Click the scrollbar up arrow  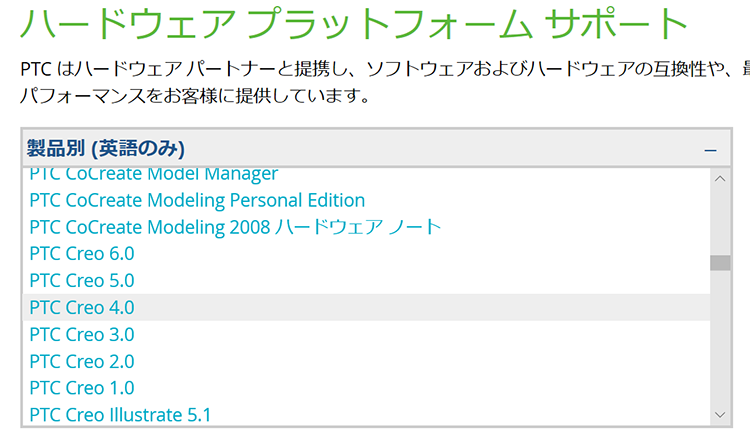[720, 179]
